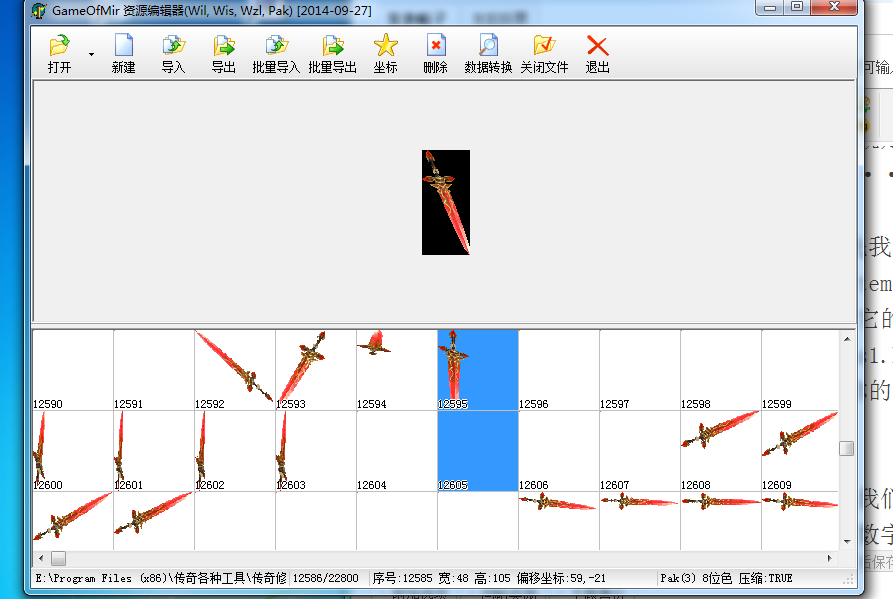This screenshot has height=599, width=893.
Task: Select highlighted thumbnail 12595
Action: (x=478, y=370)
